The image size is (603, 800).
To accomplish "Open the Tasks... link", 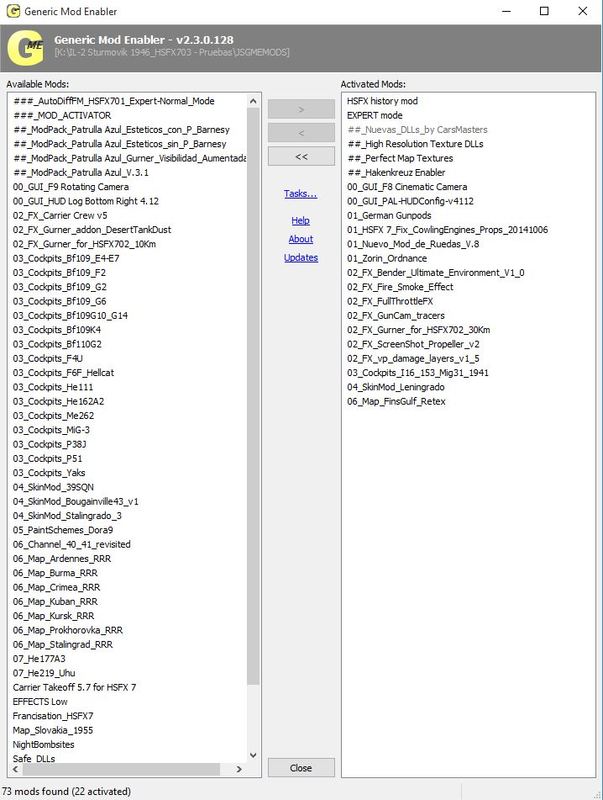I will click(300, 194).
